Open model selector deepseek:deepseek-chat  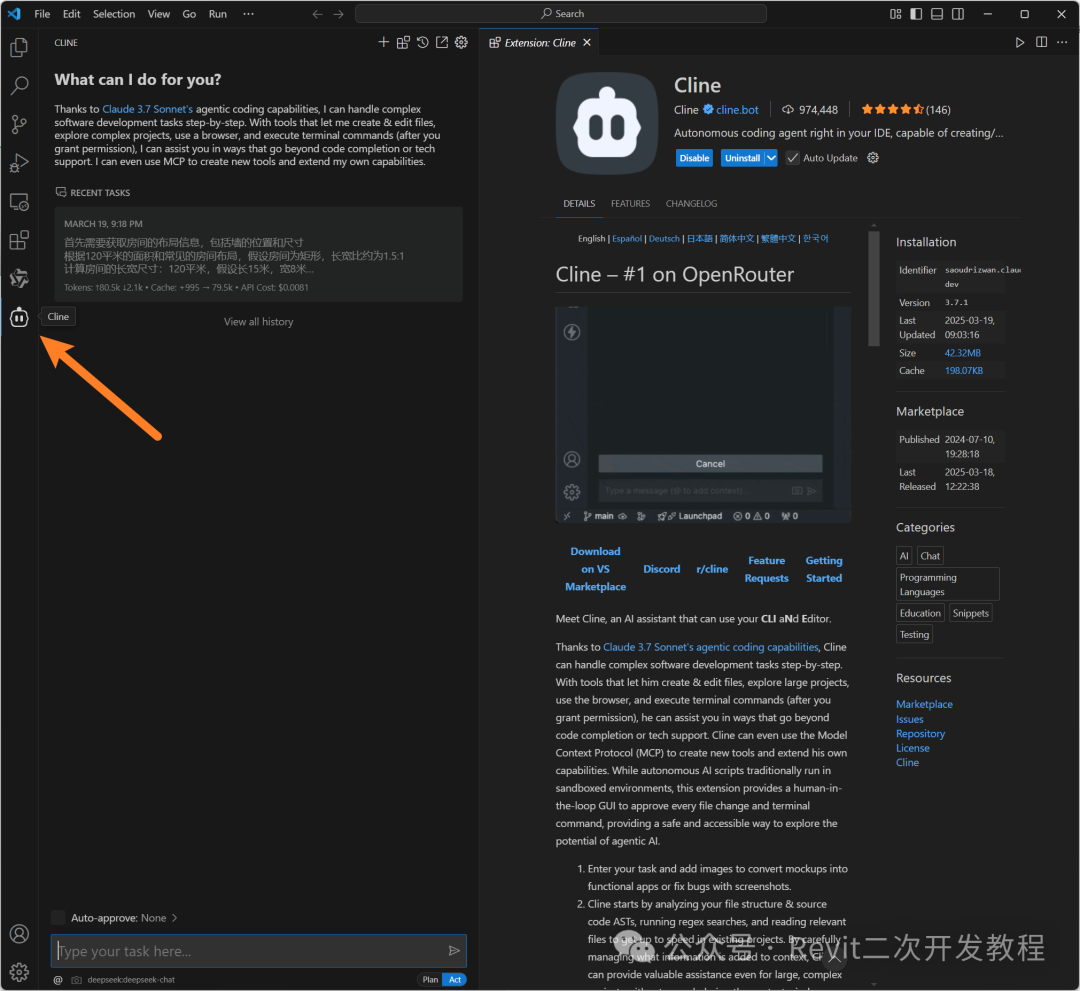pyautogui.click(x=131, y=979)
